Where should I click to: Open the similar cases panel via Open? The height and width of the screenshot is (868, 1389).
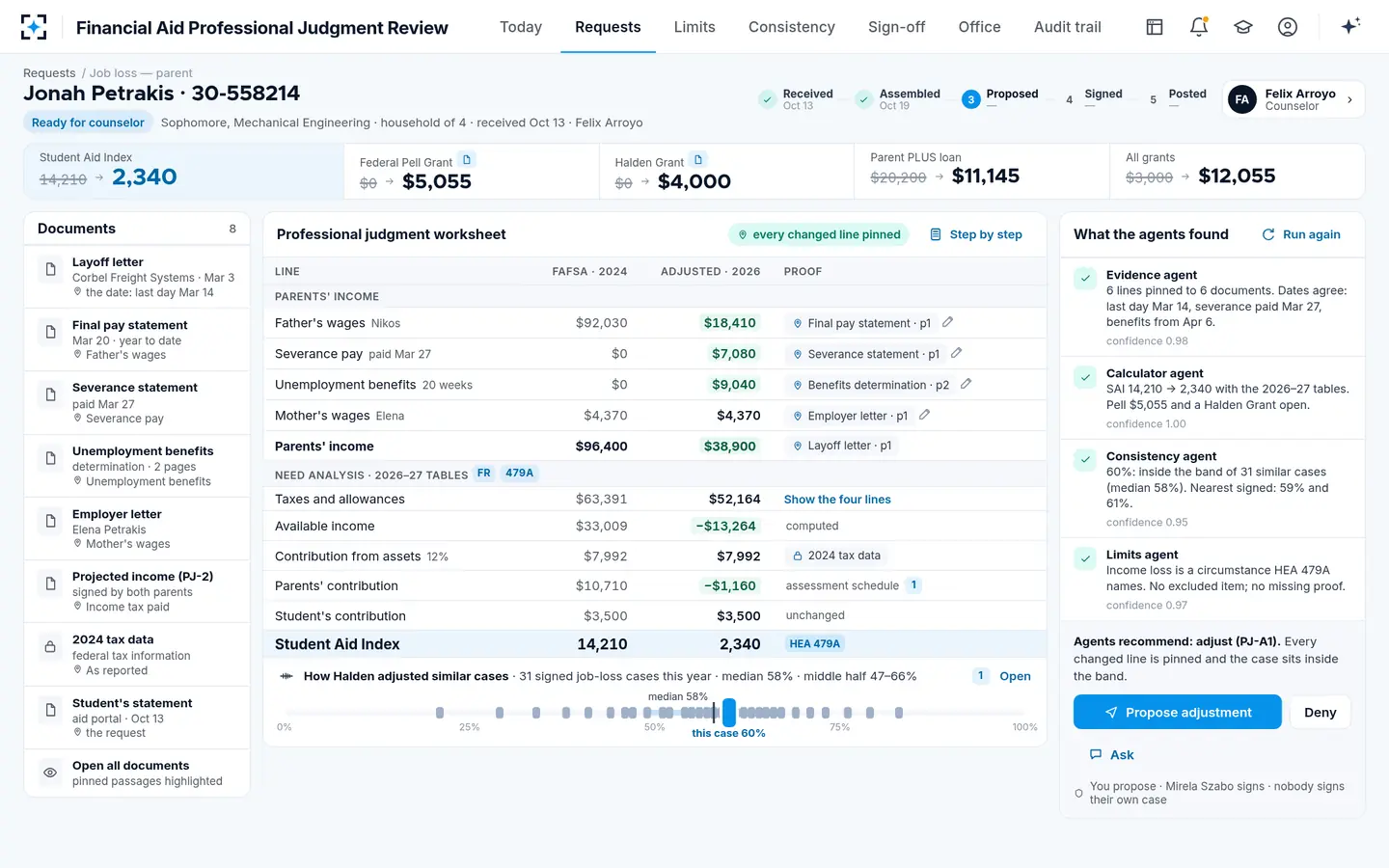pyautogui.click(x=1015, y=676)
